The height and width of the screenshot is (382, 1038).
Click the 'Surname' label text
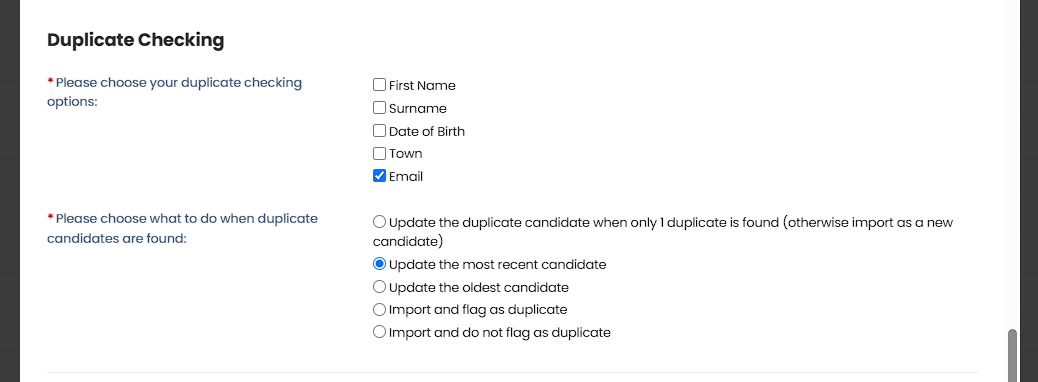(418, 109)
